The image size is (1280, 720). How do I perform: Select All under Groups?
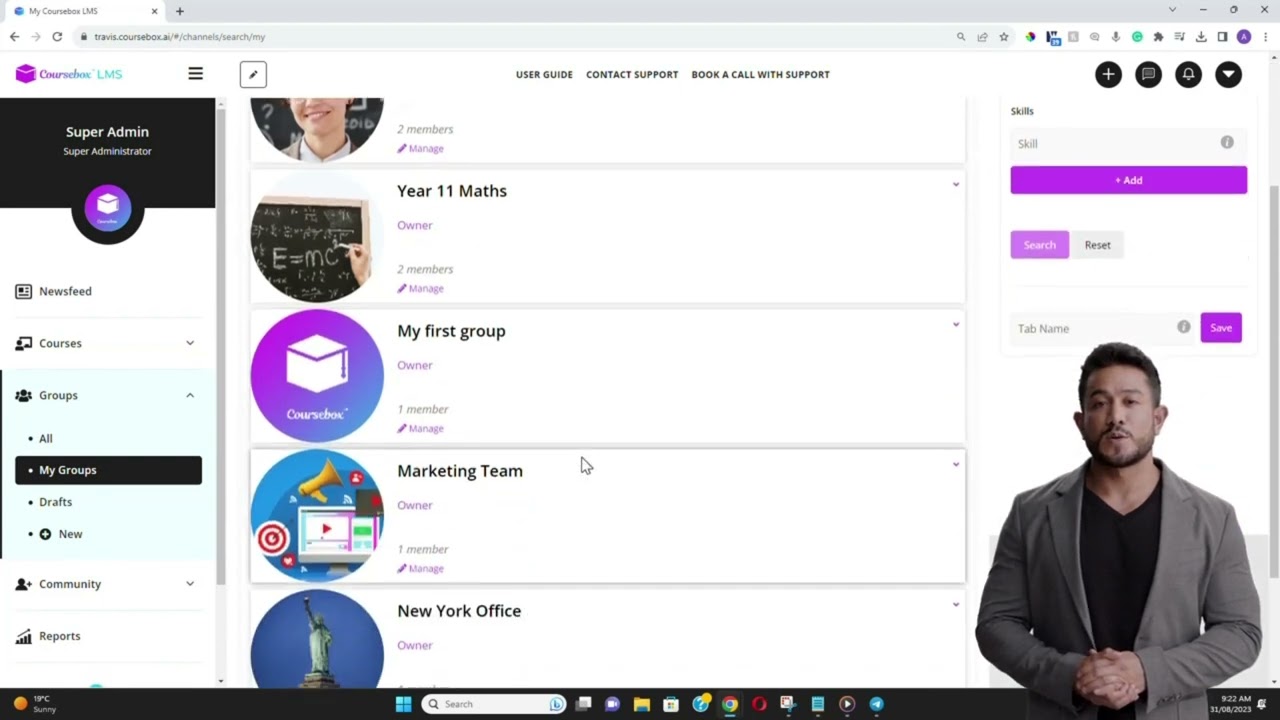[x=46, y=438]
